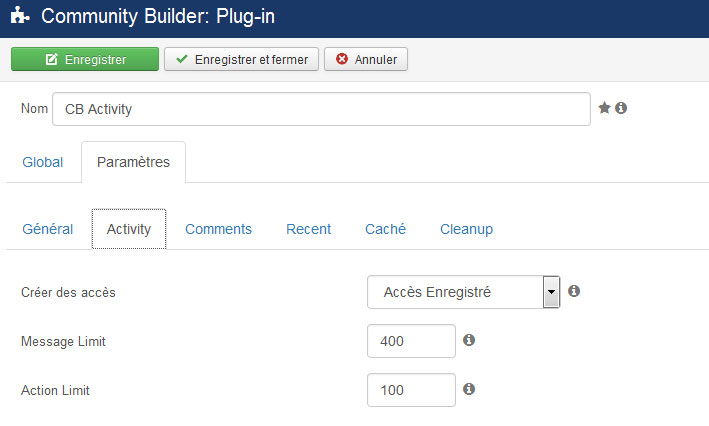This screenshot has width=709, height=426.
Task: Open the Général sub-tab
Action: (47, 229)
